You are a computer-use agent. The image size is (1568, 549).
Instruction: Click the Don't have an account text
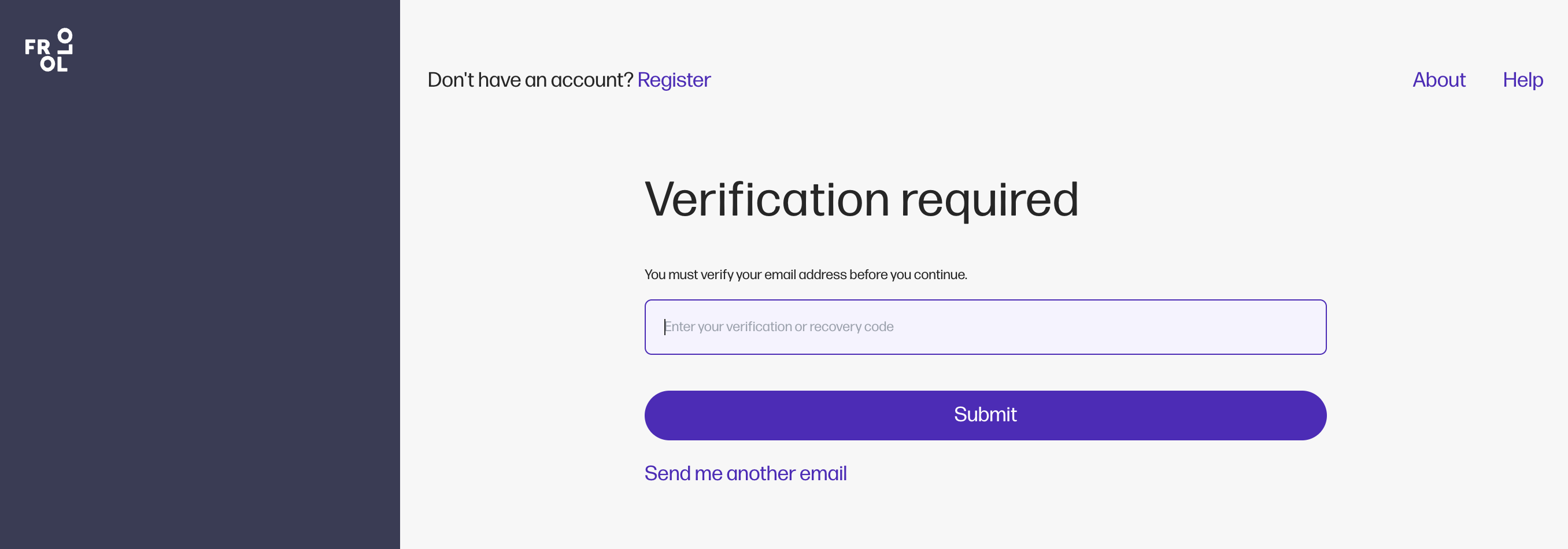tap(530, 80)
